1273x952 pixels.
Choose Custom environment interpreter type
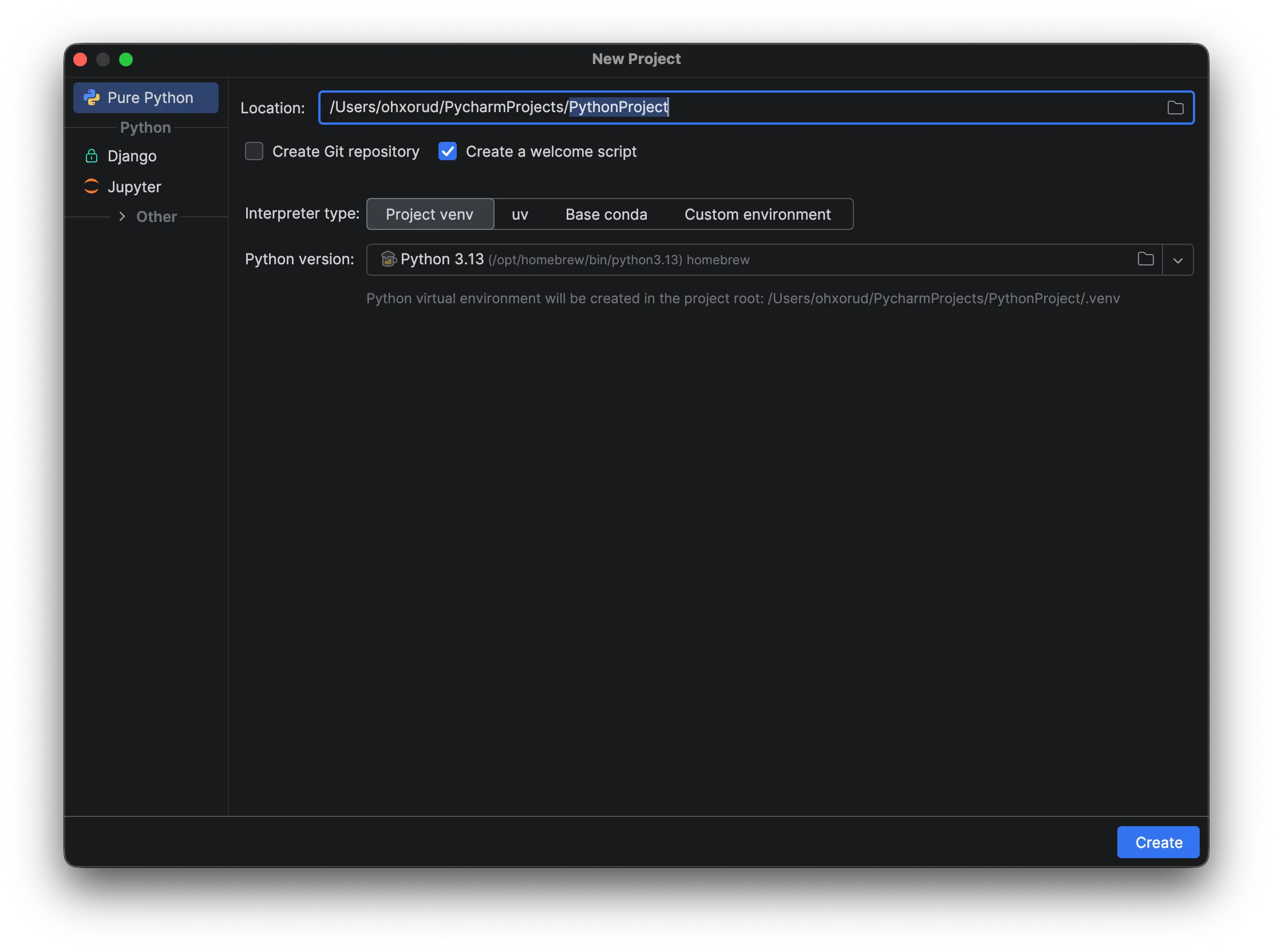click(x=758, y=214)
